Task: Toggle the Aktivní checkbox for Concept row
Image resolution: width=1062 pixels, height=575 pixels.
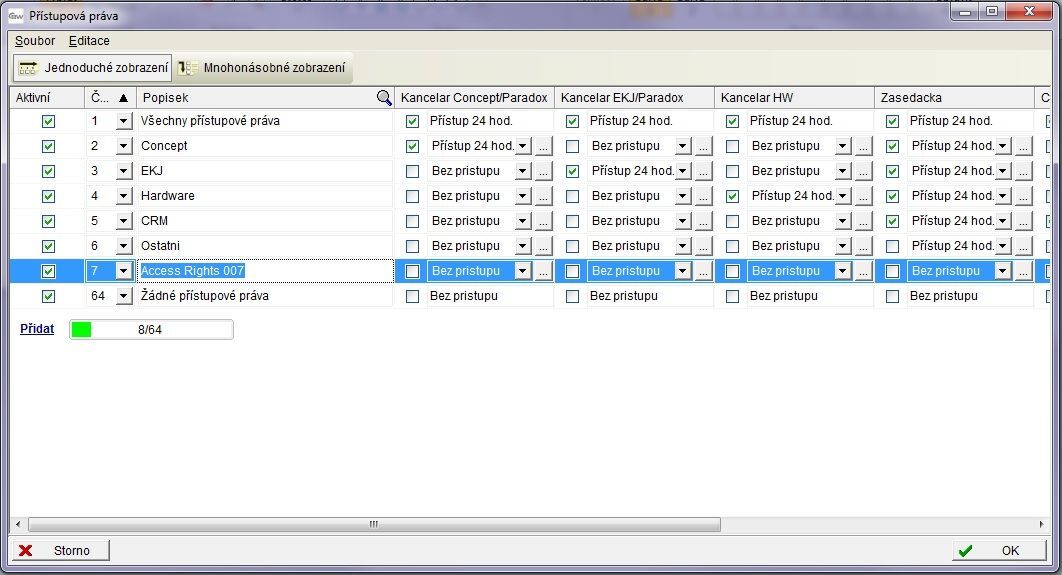Action: click(x=48, y=146)
